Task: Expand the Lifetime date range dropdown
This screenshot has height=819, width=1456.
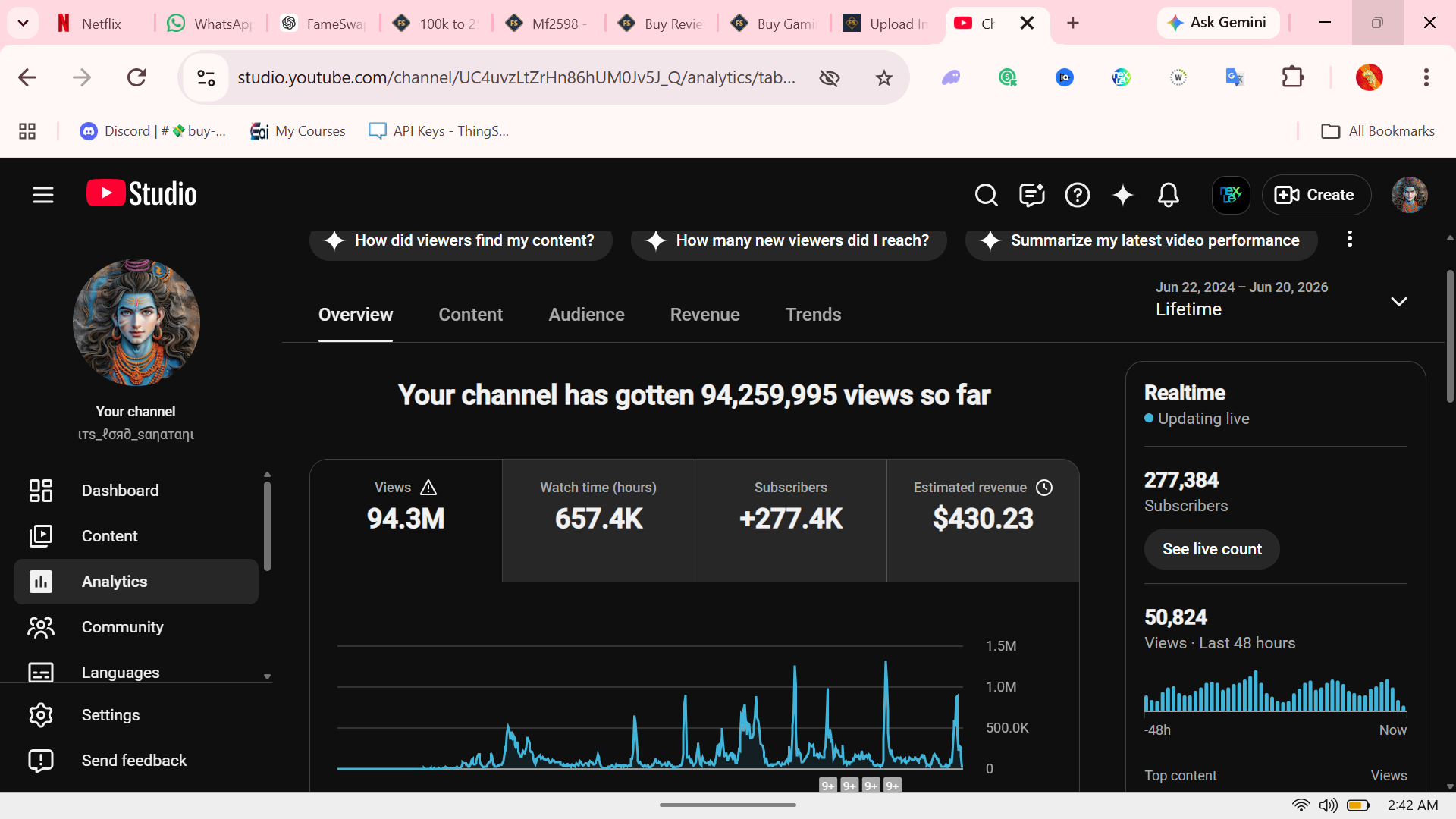Action: tap(1398, 301)
